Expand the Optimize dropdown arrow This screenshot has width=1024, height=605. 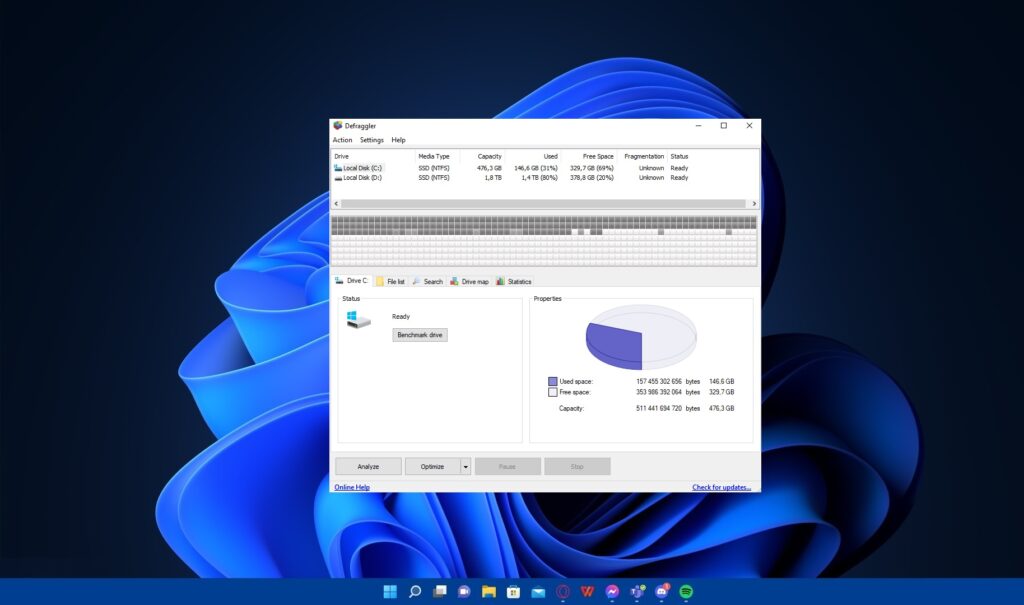pyautogui.click(x=466, y=466)
